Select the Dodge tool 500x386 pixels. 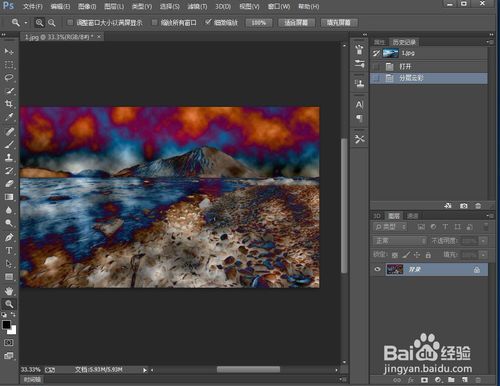tap(9, 223)
